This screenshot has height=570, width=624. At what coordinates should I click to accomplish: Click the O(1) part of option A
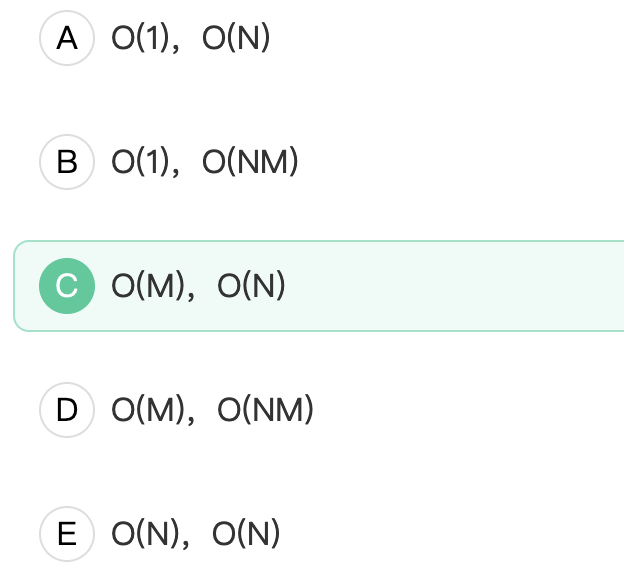coord(140,38)
